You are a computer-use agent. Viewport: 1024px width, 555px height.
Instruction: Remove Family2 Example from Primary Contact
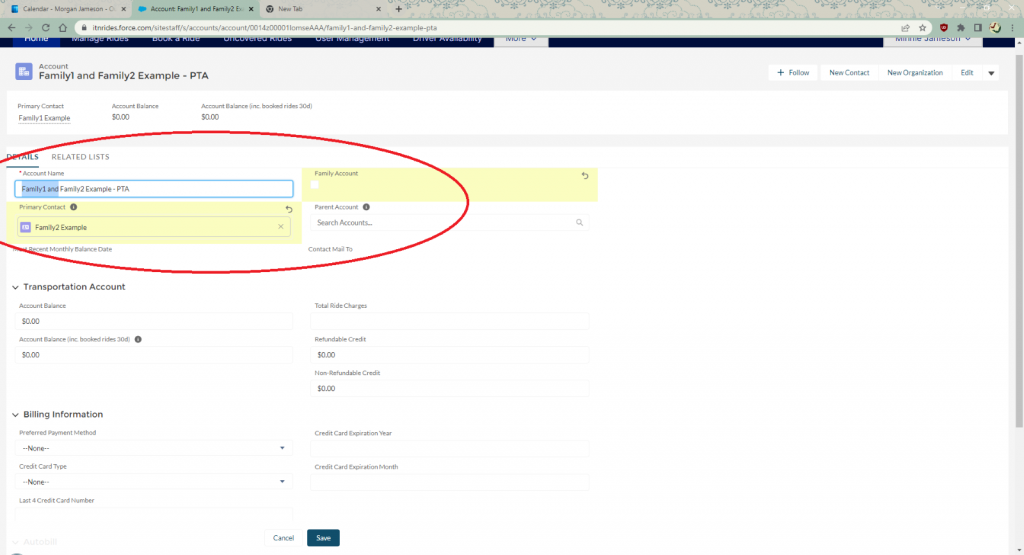(x=280, y=227)
